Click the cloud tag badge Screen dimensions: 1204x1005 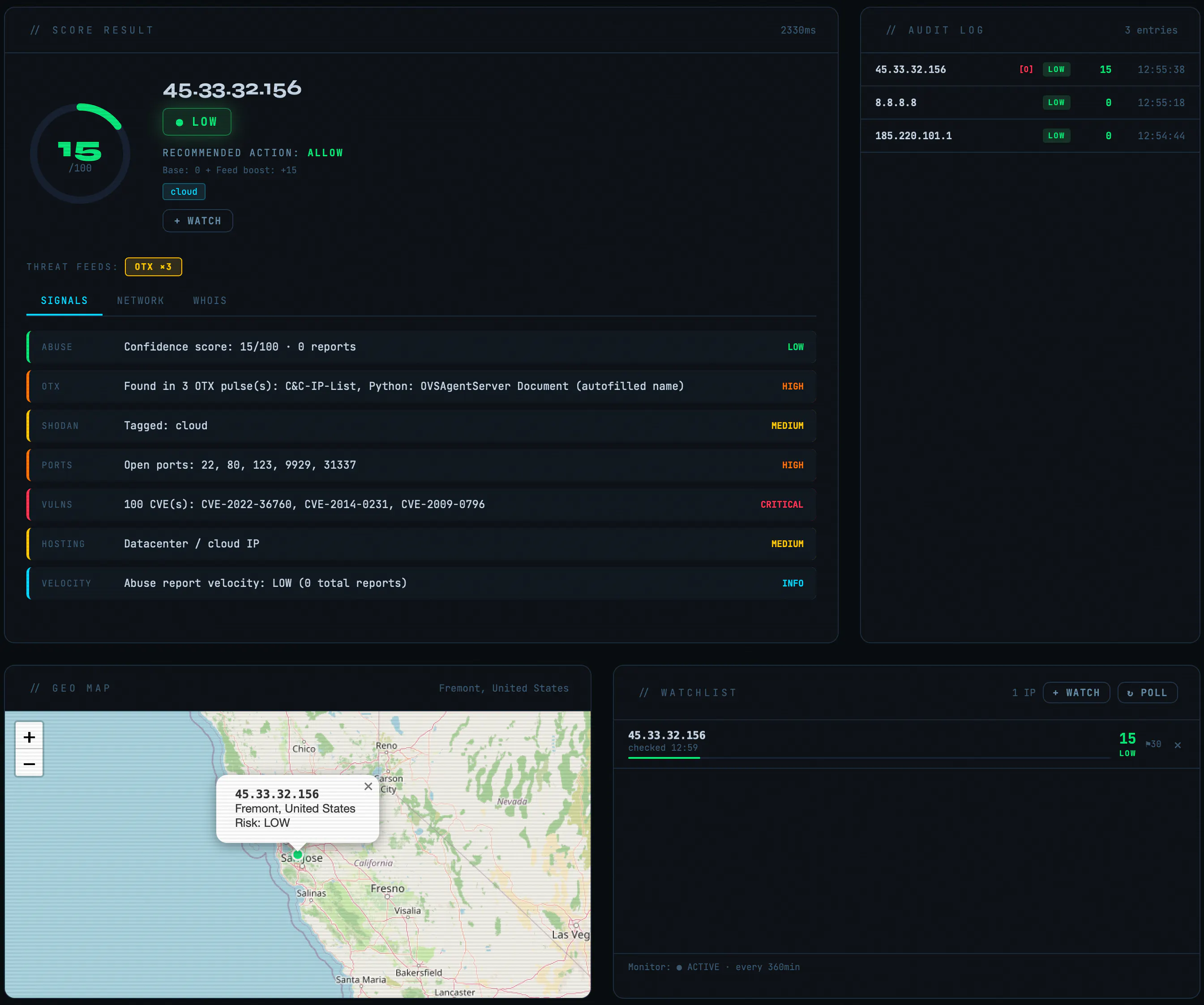(184, 192)
